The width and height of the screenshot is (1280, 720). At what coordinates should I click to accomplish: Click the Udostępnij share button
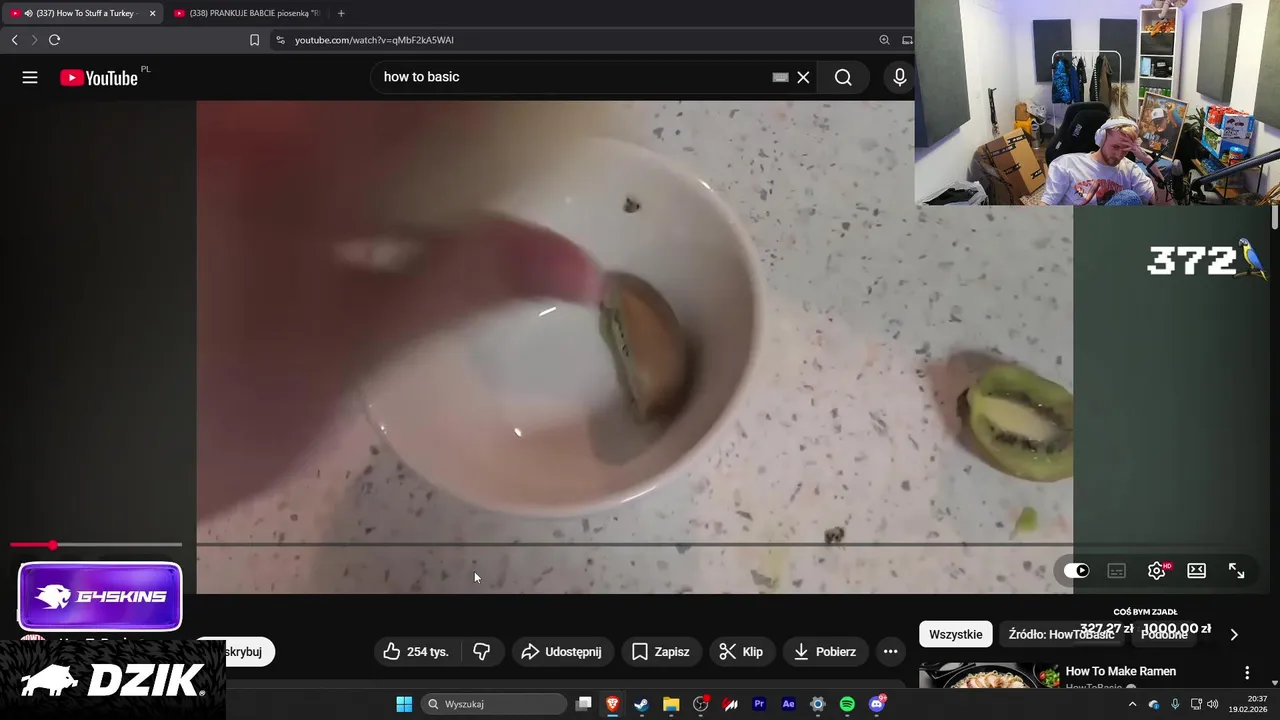[562, 651]
